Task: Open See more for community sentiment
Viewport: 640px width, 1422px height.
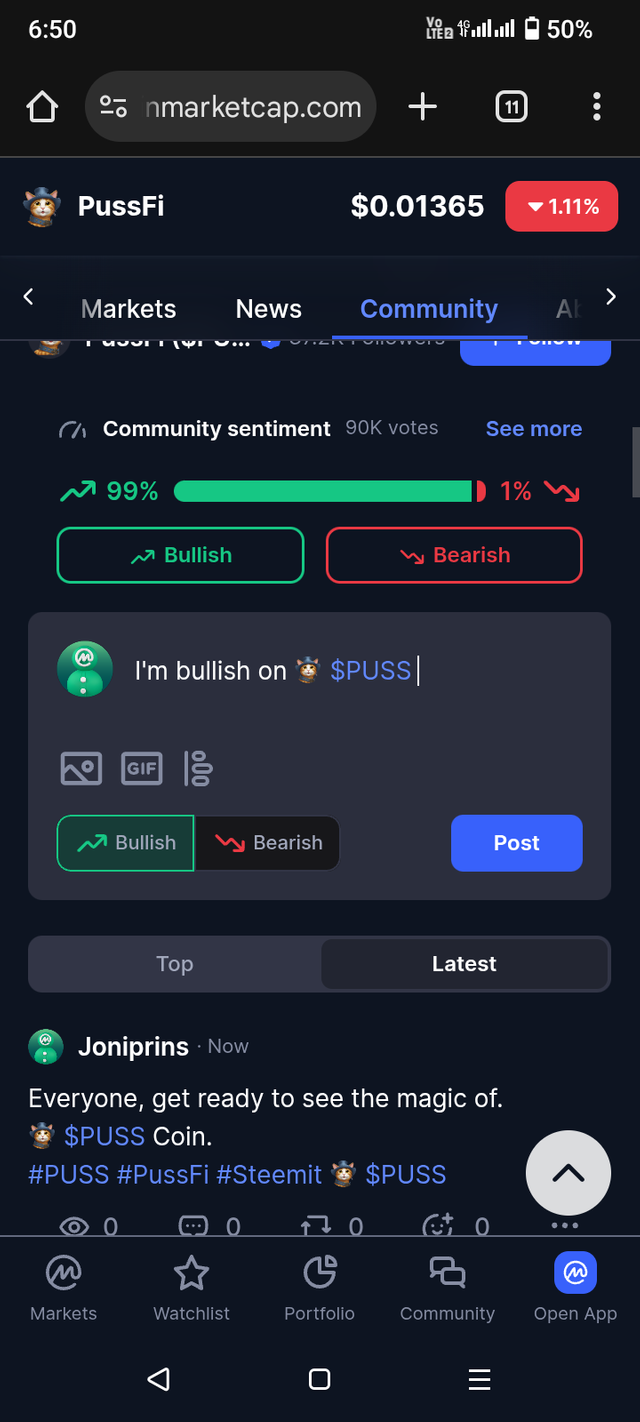Action: [x=533, y=429]
